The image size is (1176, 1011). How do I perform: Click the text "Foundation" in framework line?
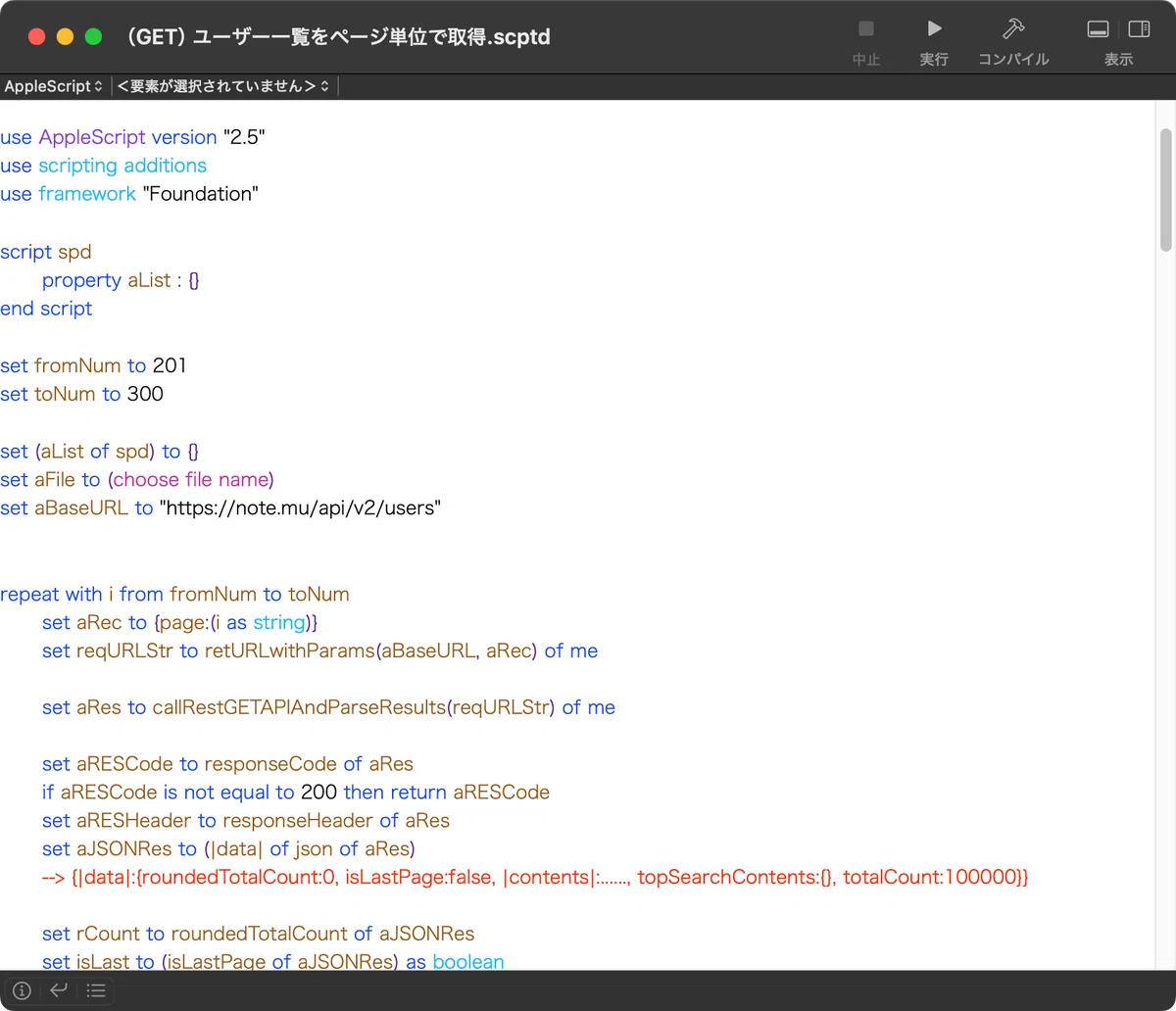200,194
